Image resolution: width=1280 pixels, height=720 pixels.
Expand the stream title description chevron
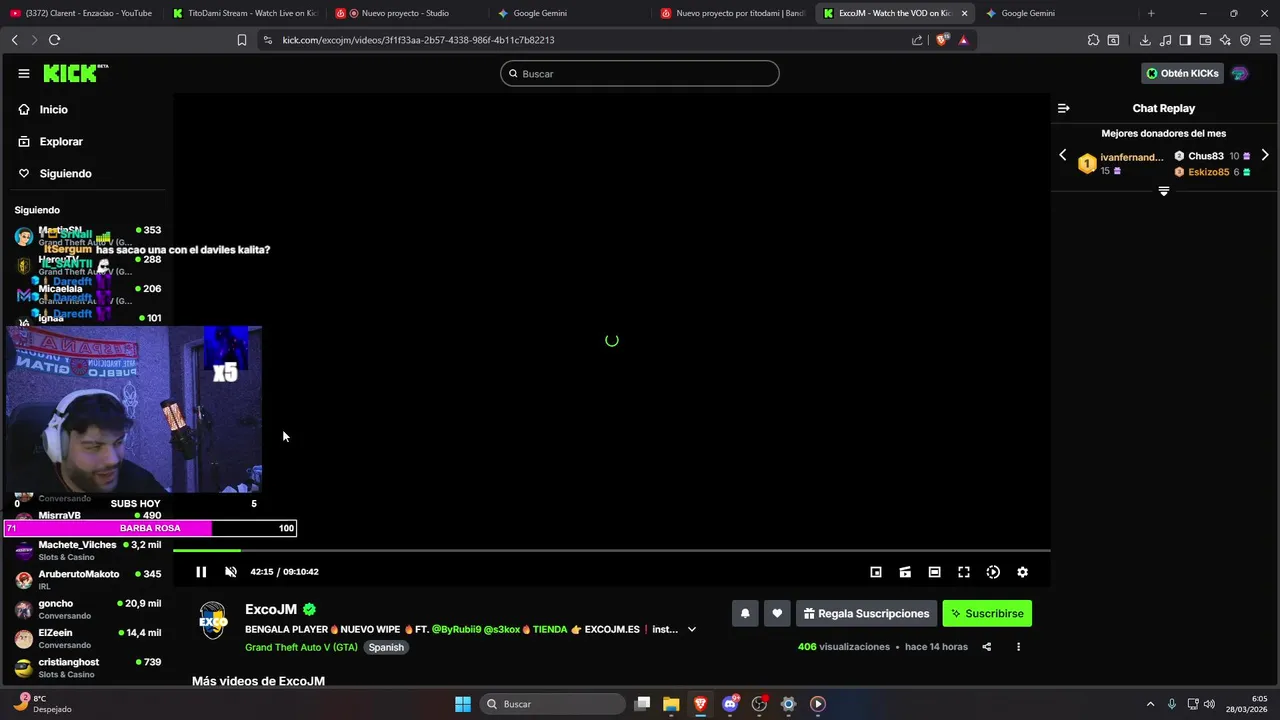click(x=691, y=630)
